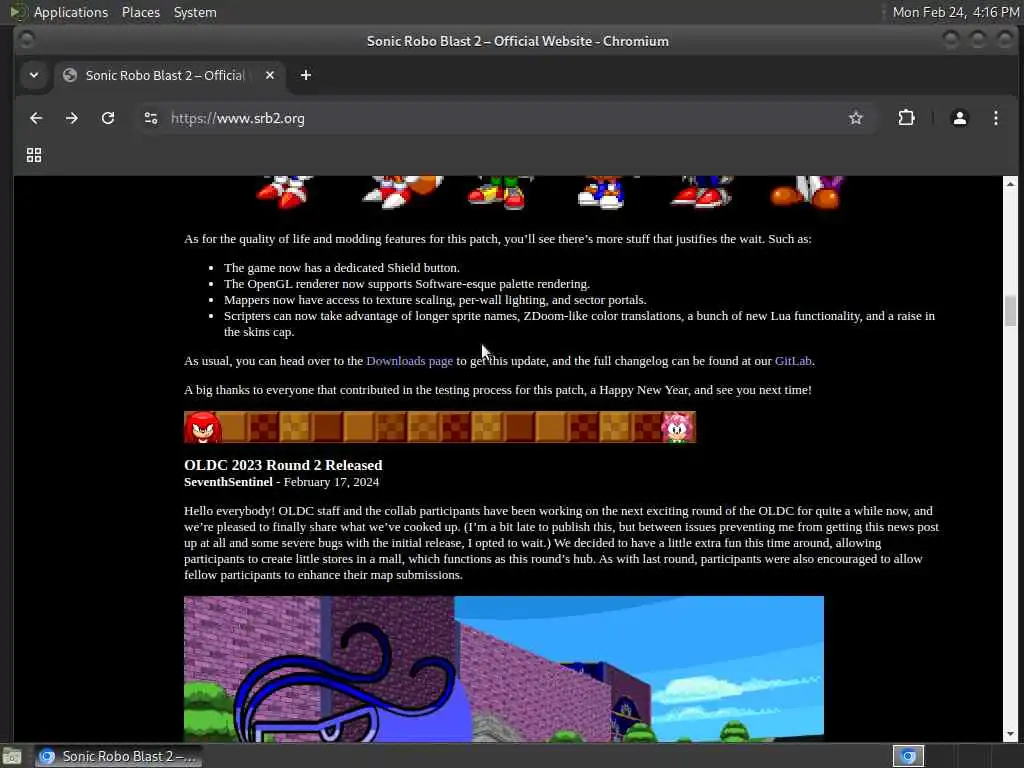Follow the Downloads page link
1024x768 pixels.
point(409,360)
